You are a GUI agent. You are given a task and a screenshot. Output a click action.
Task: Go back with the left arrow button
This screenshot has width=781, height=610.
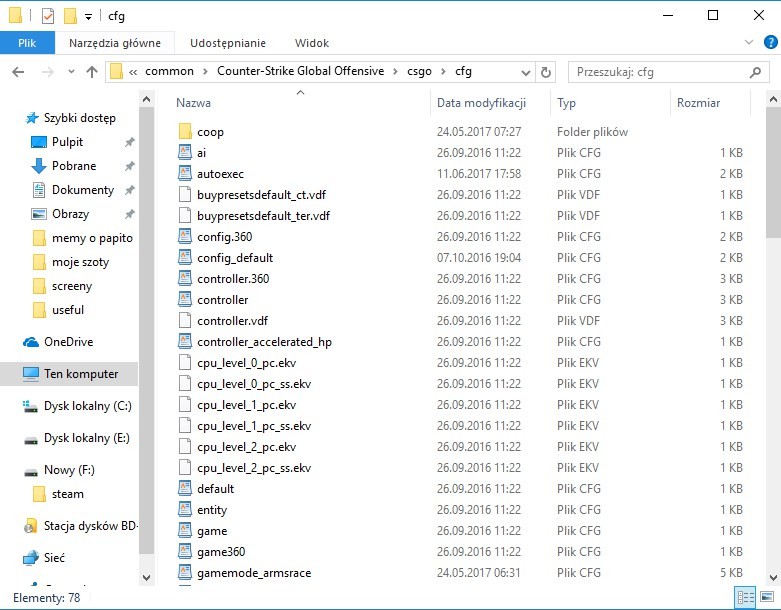click(18, 72)
